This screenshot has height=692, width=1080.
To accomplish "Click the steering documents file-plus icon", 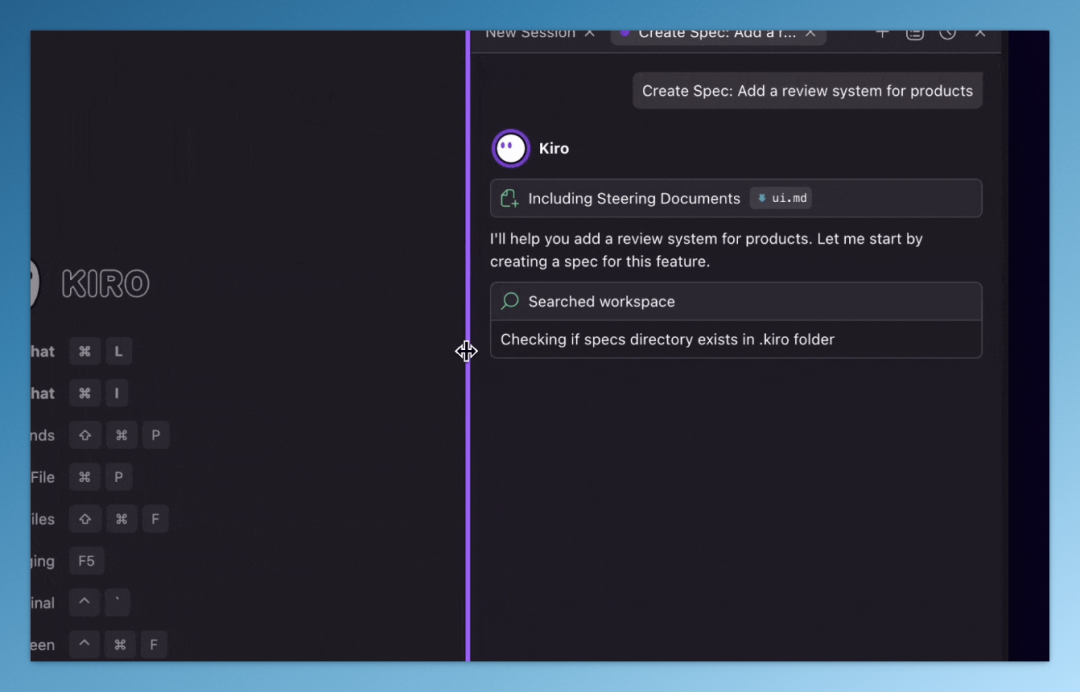I will pos(509,198).
